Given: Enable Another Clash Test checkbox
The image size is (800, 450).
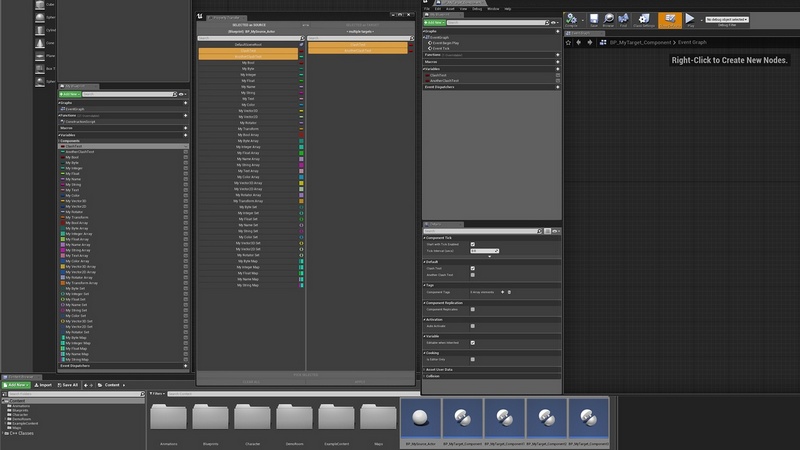Looking at the screenshot, I should [473, 275].
